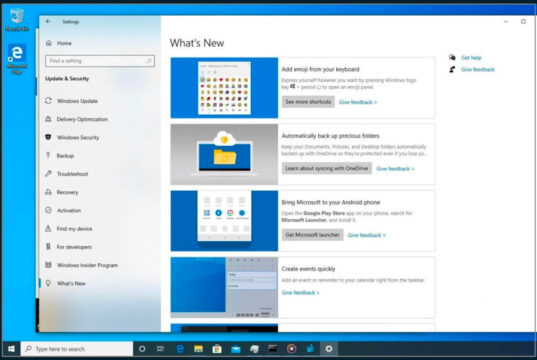Viewport: 537px width, 360px height.
Task: Give feedback on Create events quickly tip
Action: (300, 293)
